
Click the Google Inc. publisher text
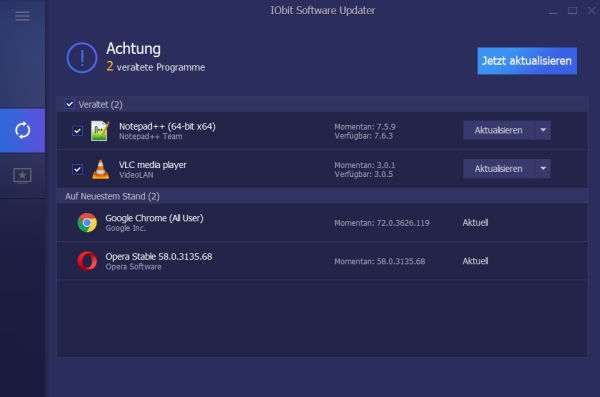tap(126, 228)
